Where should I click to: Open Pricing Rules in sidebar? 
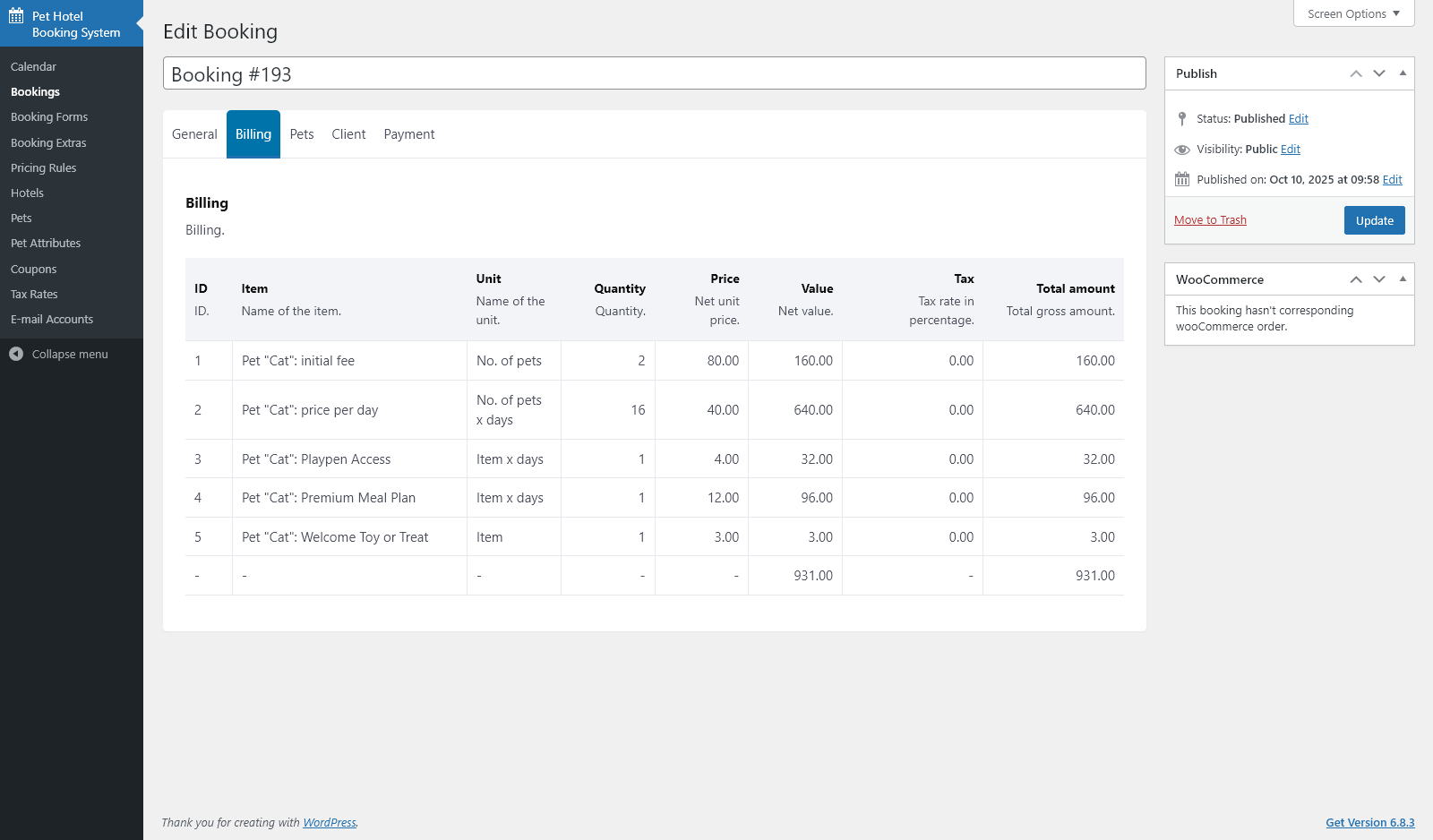pos(43,167)
